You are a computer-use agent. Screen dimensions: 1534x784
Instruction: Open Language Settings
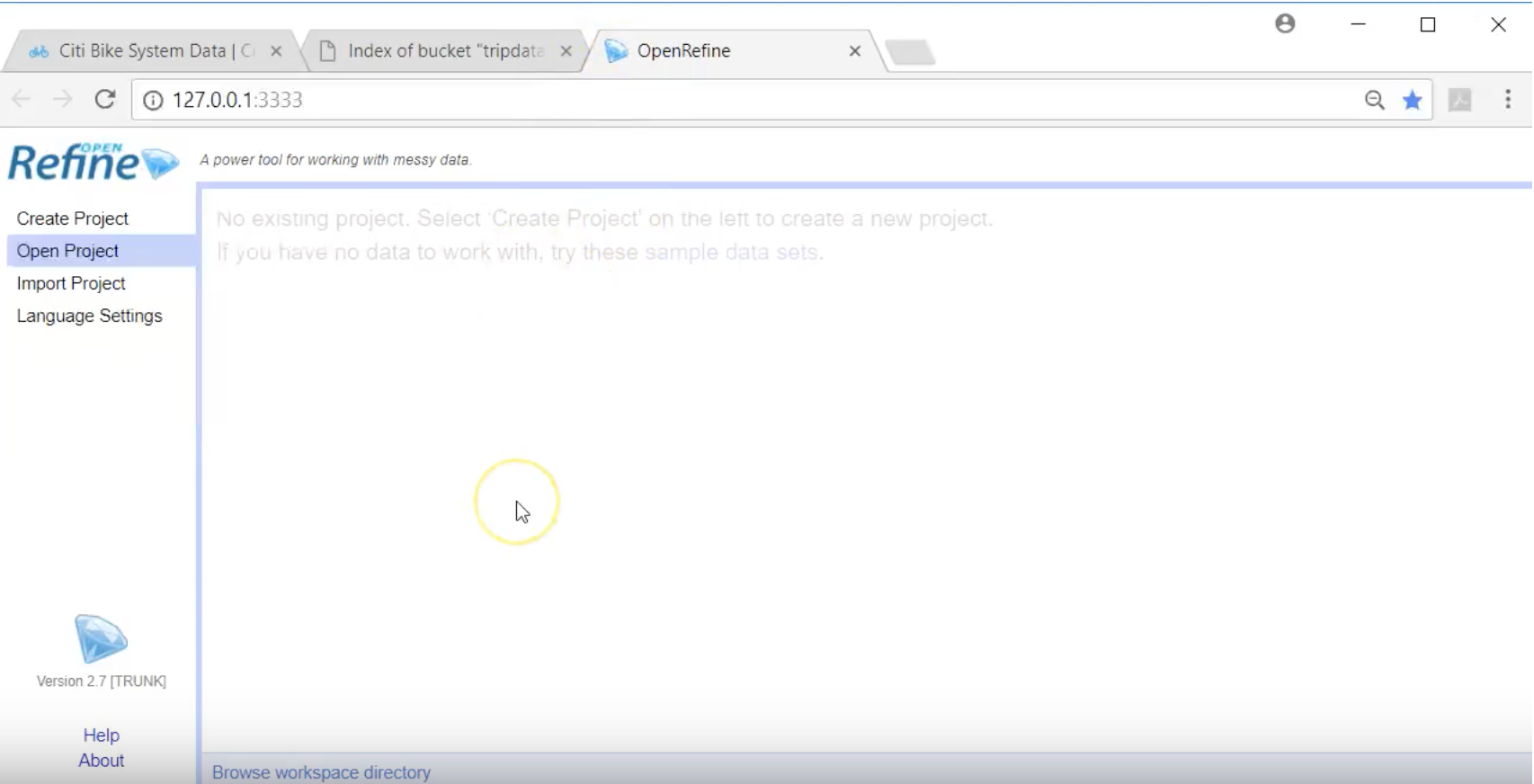pos(89,316)
